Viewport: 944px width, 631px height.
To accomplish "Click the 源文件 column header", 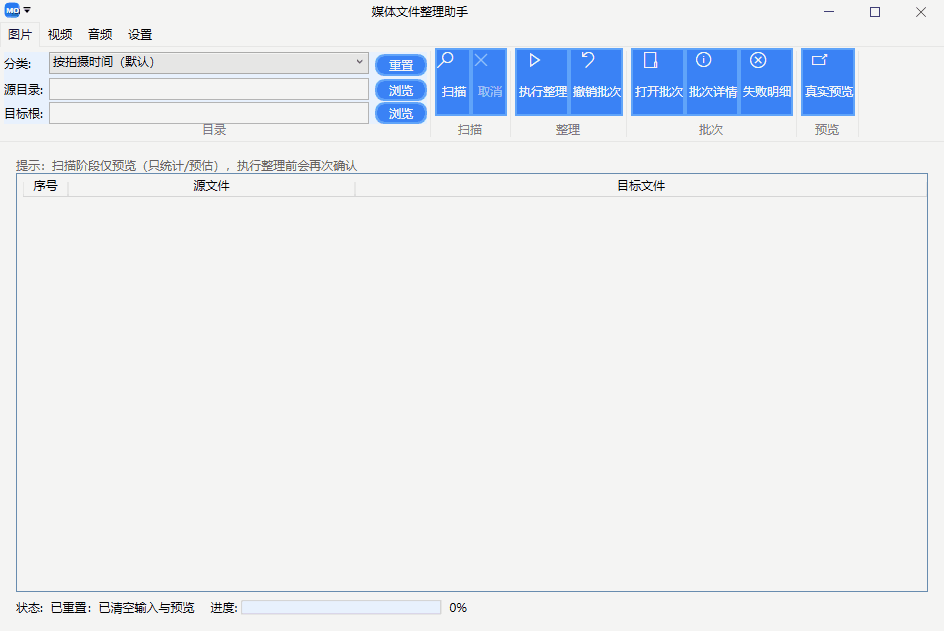I will pos(211,186).
